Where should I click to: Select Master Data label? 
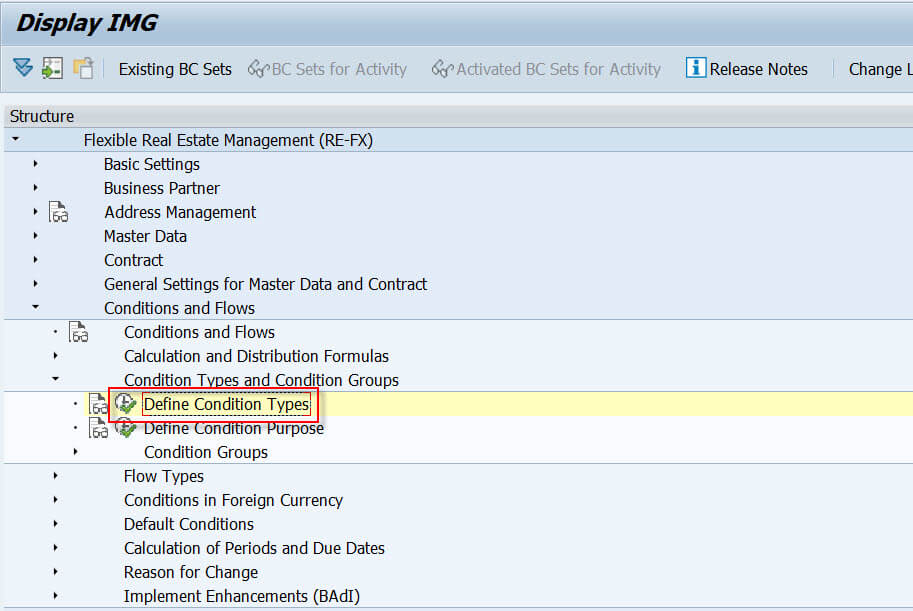(145, 236)
